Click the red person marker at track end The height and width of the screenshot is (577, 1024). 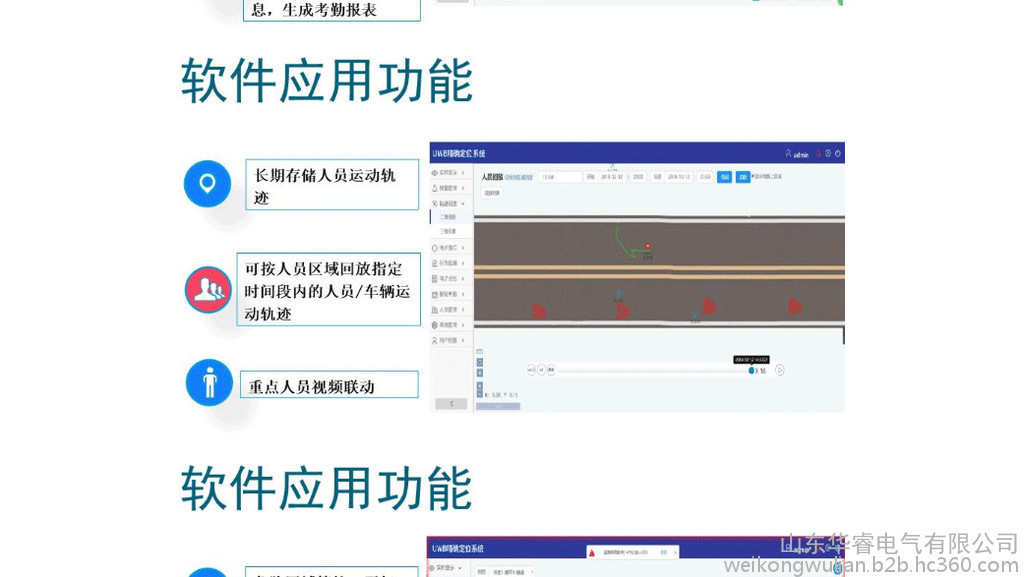(648, 247)
